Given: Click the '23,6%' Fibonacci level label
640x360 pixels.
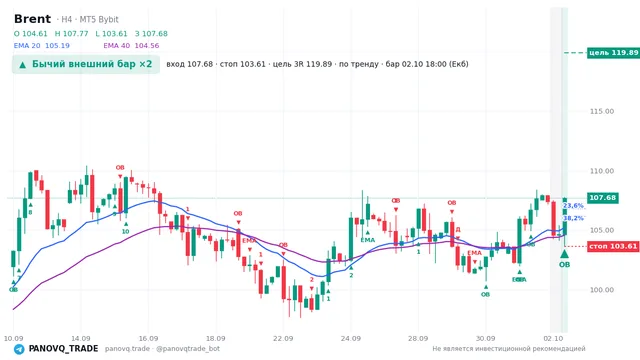Looking at the screenshot, I should coord(573,206).
